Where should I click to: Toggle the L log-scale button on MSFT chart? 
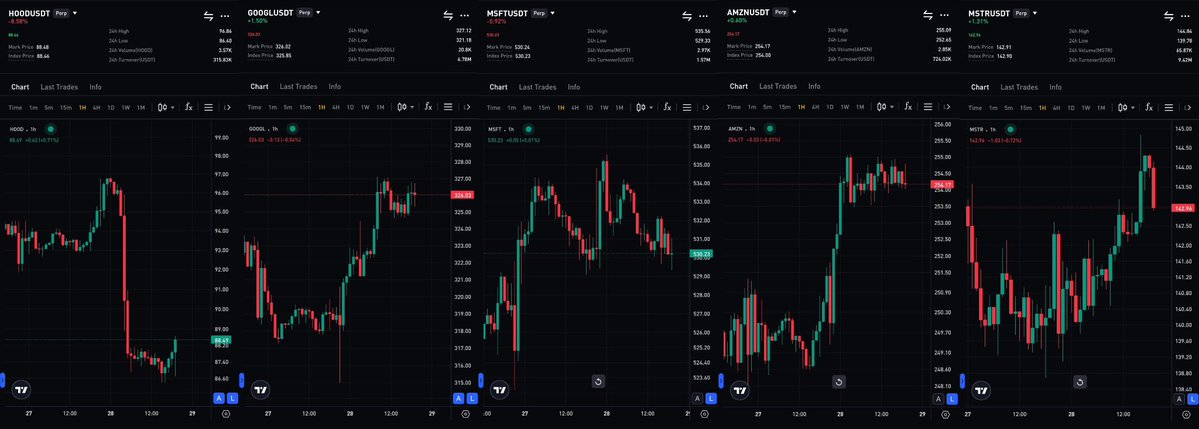[x=711, y=398]
